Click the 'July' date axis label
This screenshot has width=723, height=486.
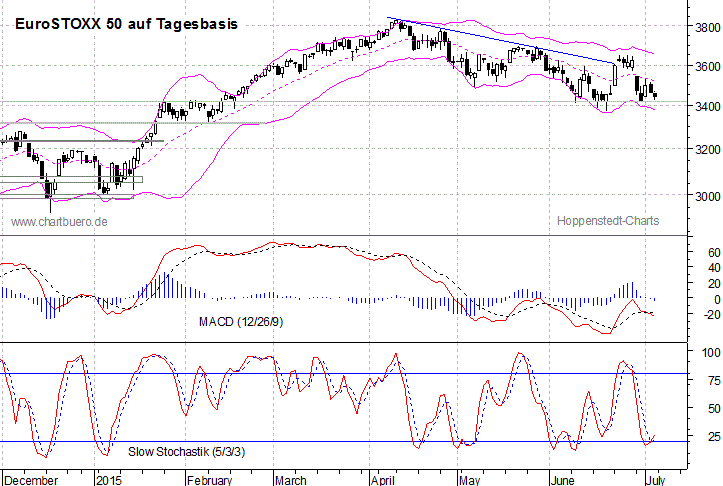[655, 480]
